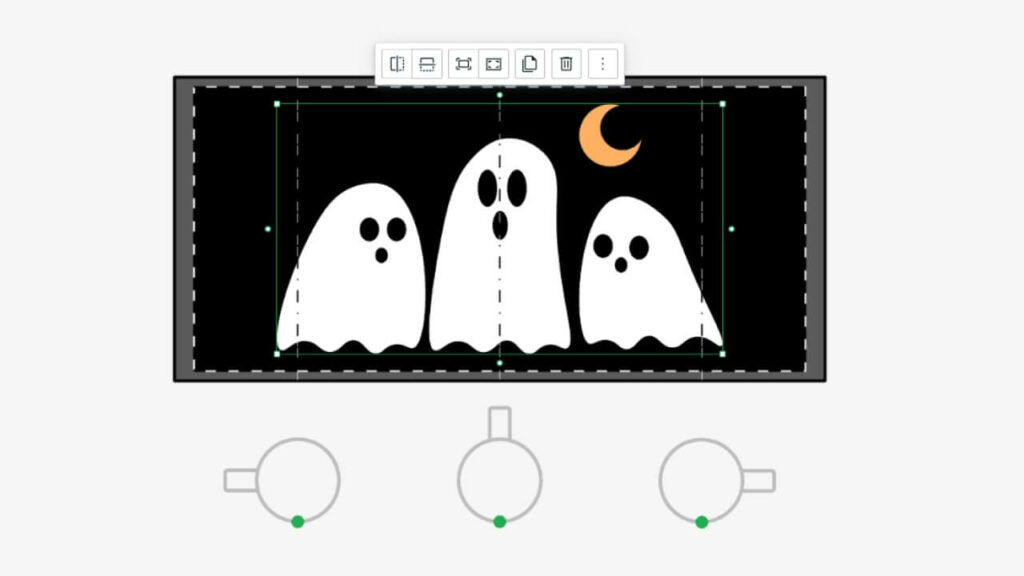Click the top-right resize handle
The height and width of the screenshot is (576, 1024).
pyautogui.click(x=722, y=103)
